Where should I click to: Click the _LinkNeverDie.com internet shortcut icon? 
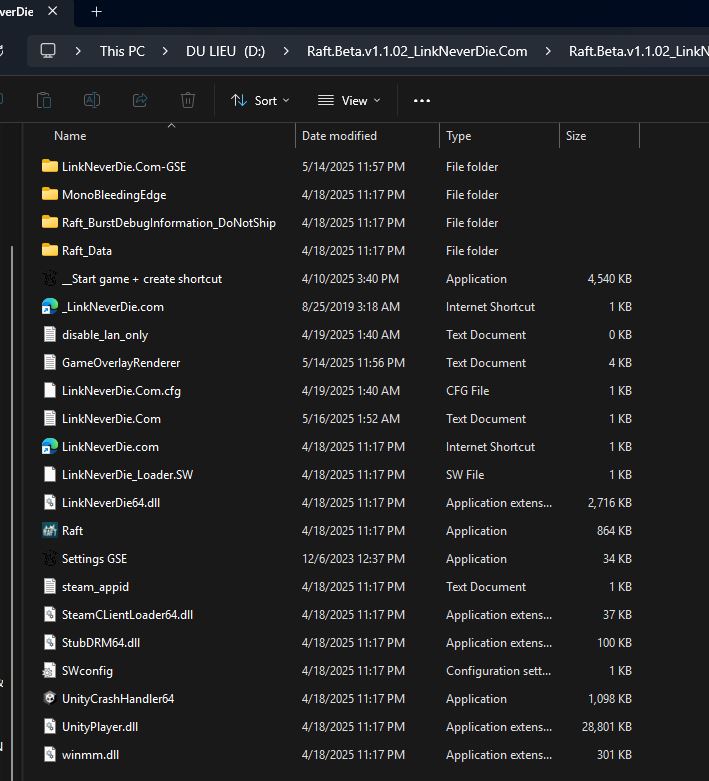pyautogui.click(x=50, y=307)
